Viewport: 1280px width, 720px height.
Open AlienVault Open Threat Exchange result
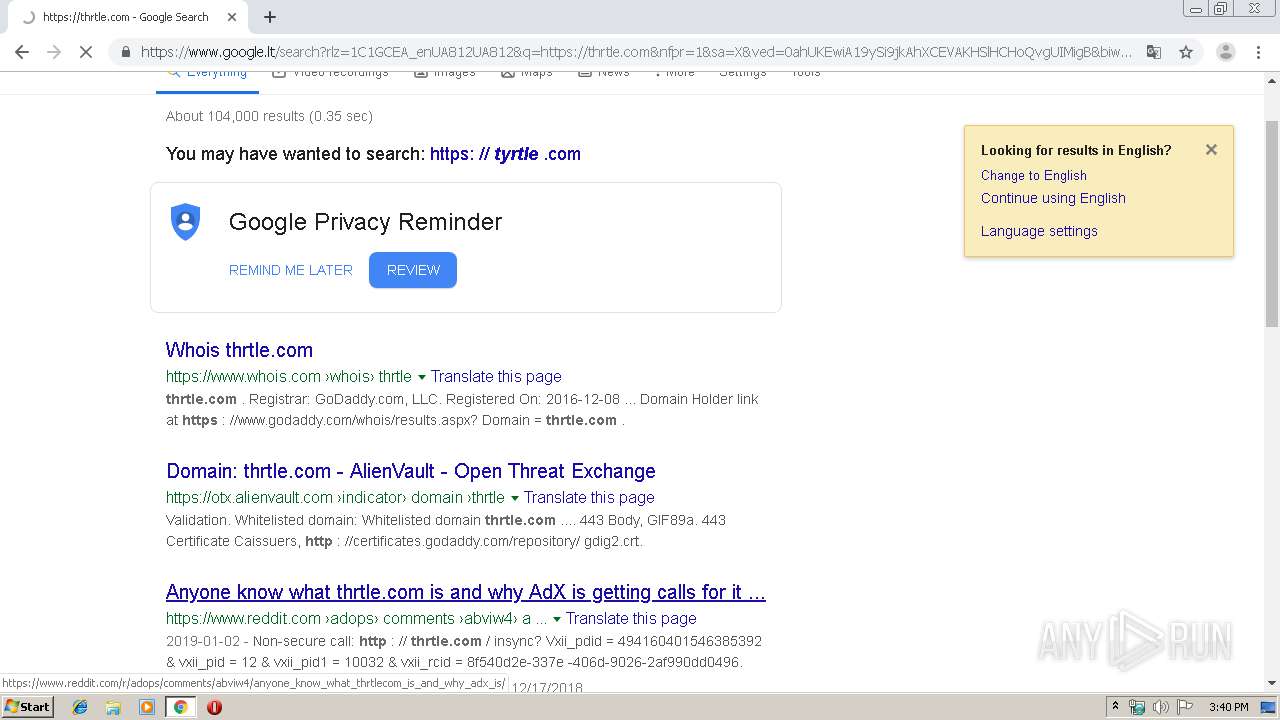(411, 471)
